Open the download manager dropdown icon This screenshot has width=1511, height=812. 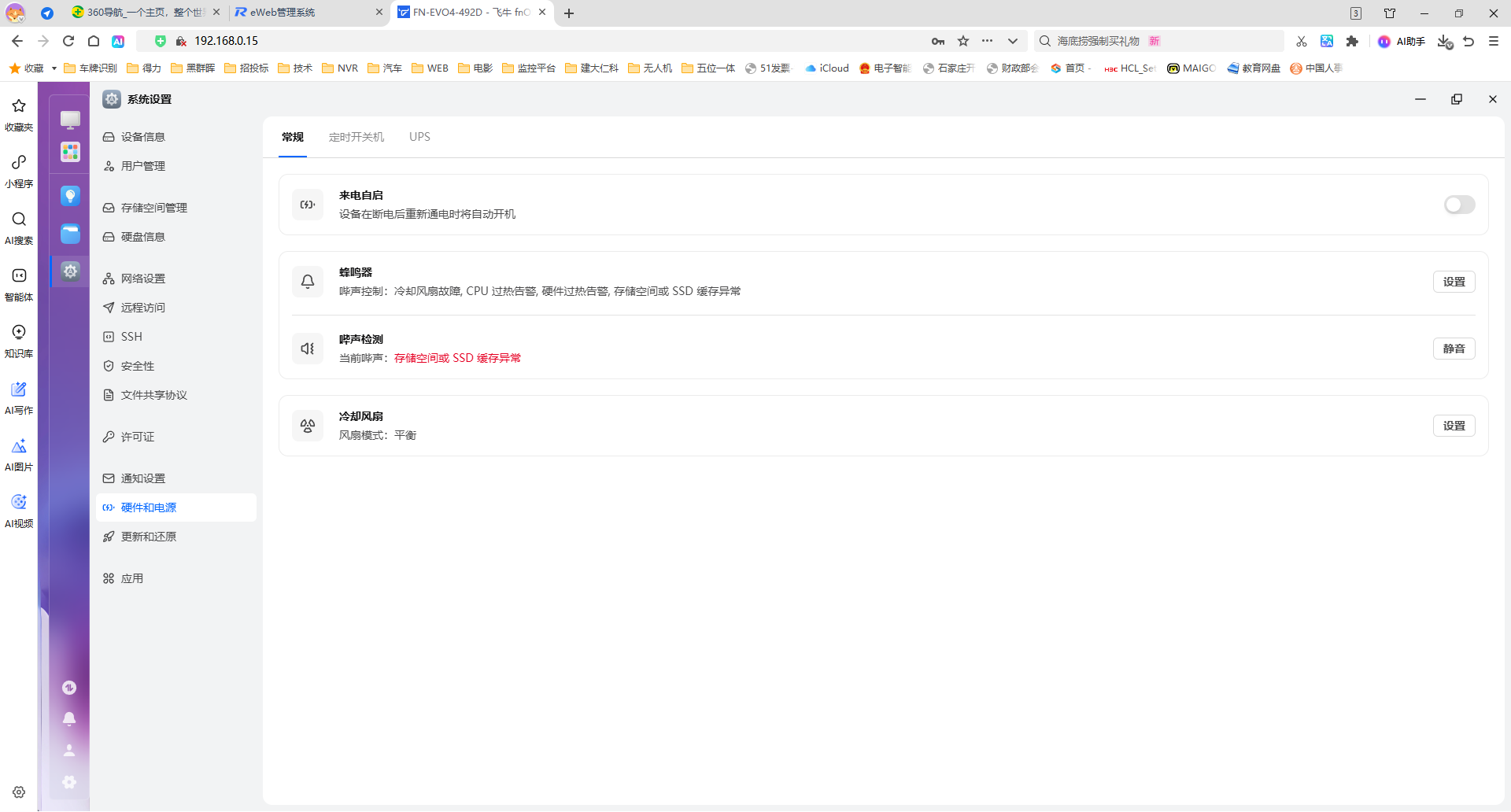tap(1445, 42)
